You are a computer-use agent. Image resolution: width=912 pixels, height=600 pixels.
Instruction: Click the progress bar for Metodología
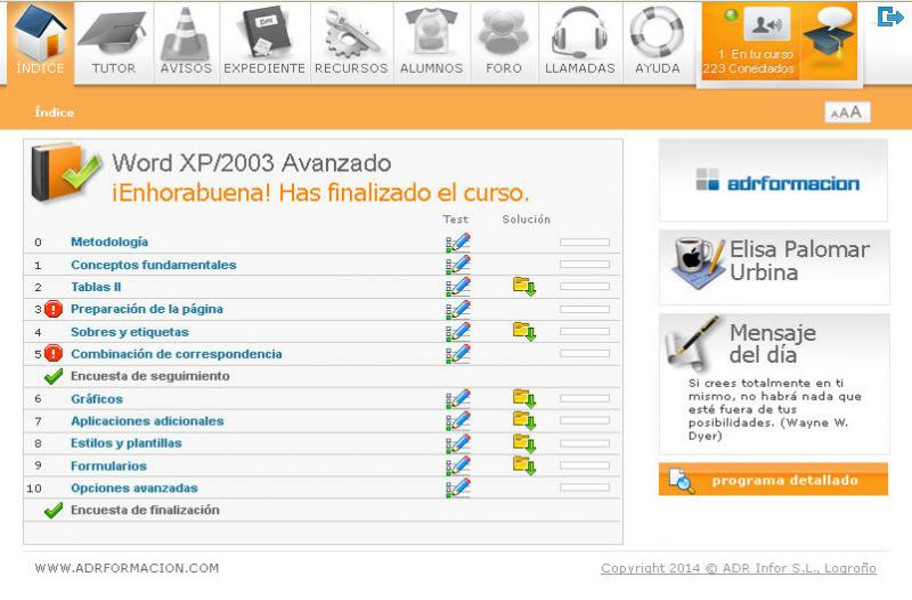(584, 242)
